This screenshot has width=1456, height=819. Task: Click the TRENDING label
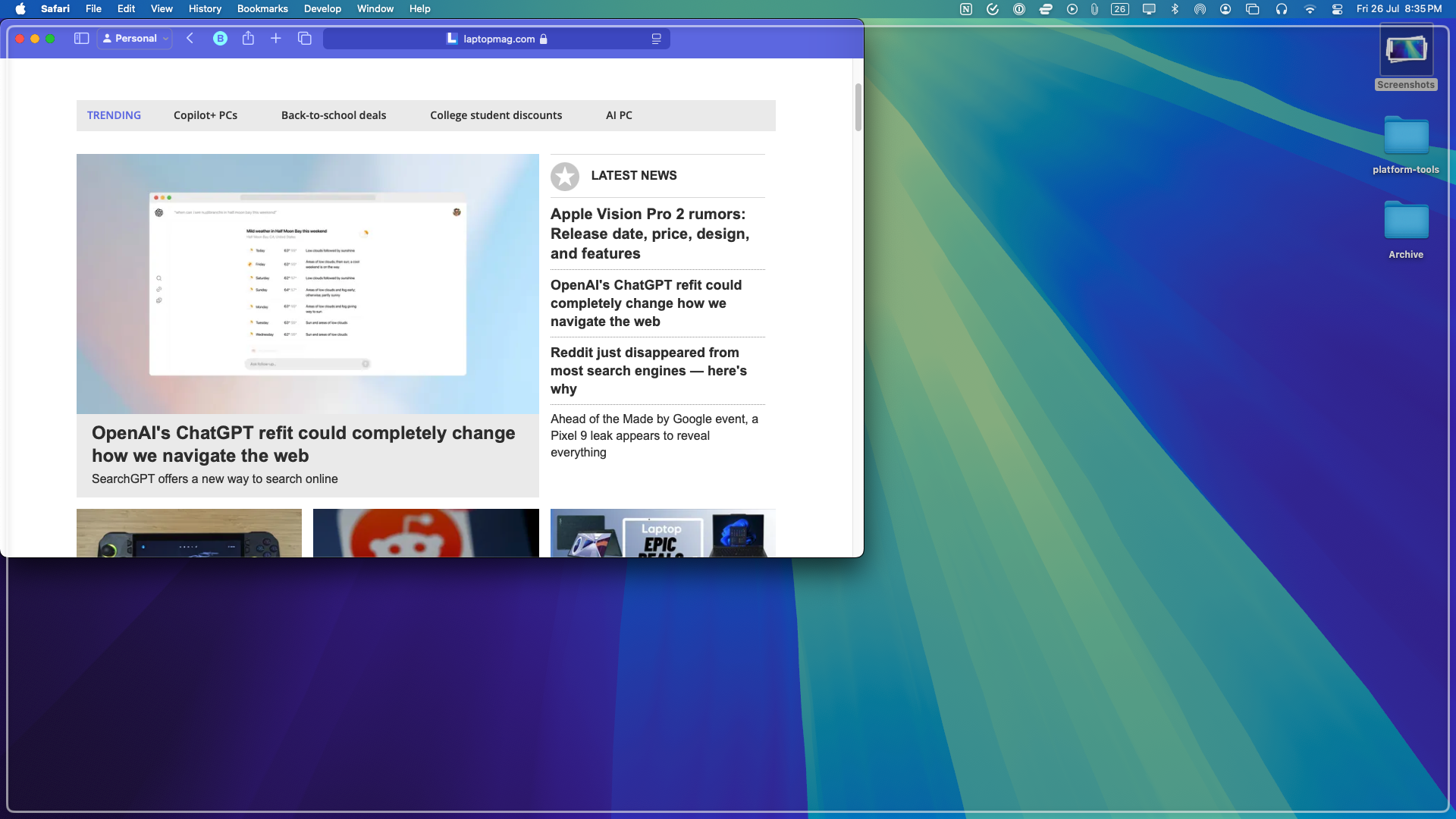click(x=114, y=115)
